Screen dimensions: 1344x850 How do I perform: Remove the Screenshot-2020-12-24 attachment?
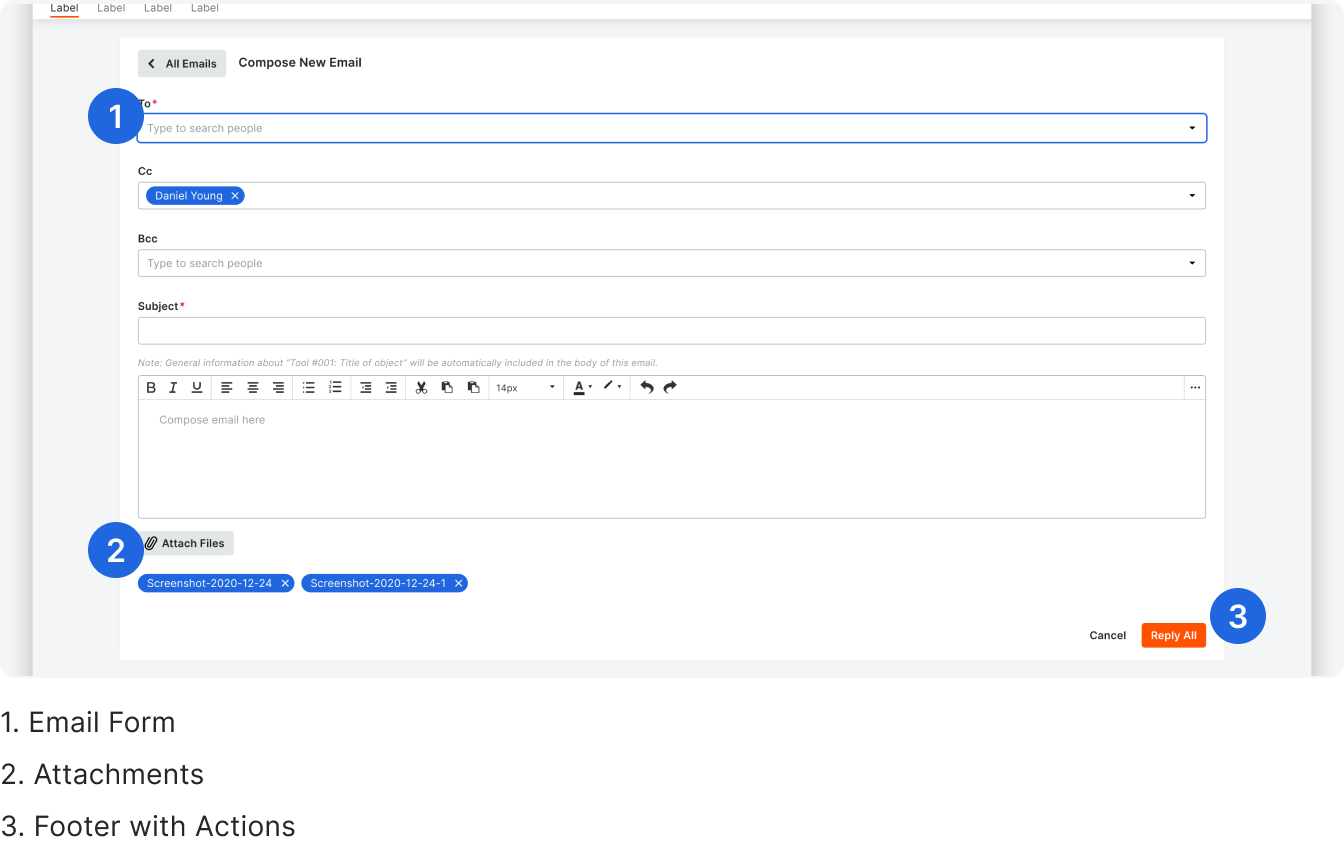coord(285,583)
